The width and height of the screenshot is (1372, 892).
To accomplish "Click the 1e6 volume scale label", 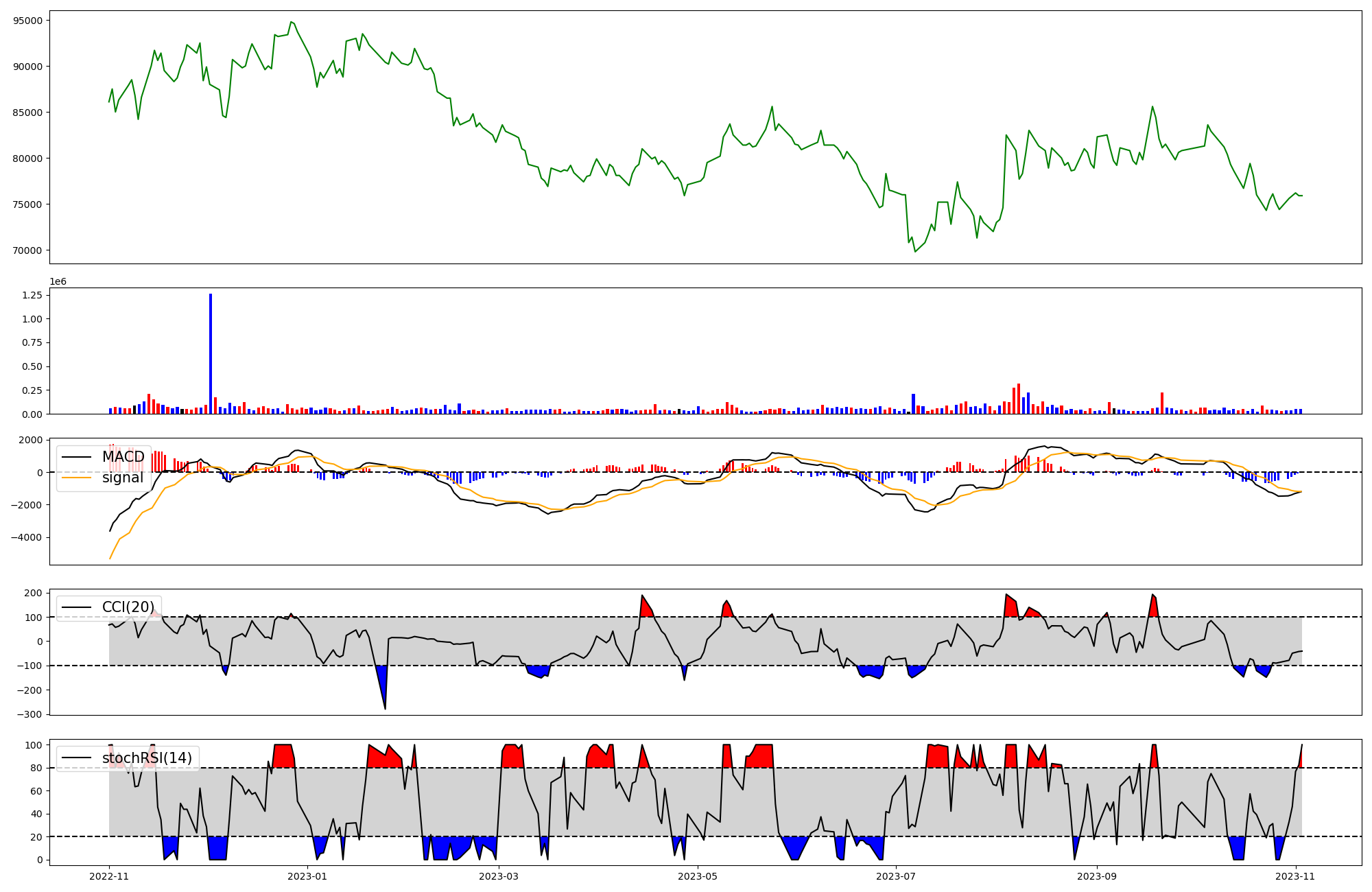I will 58,282.
